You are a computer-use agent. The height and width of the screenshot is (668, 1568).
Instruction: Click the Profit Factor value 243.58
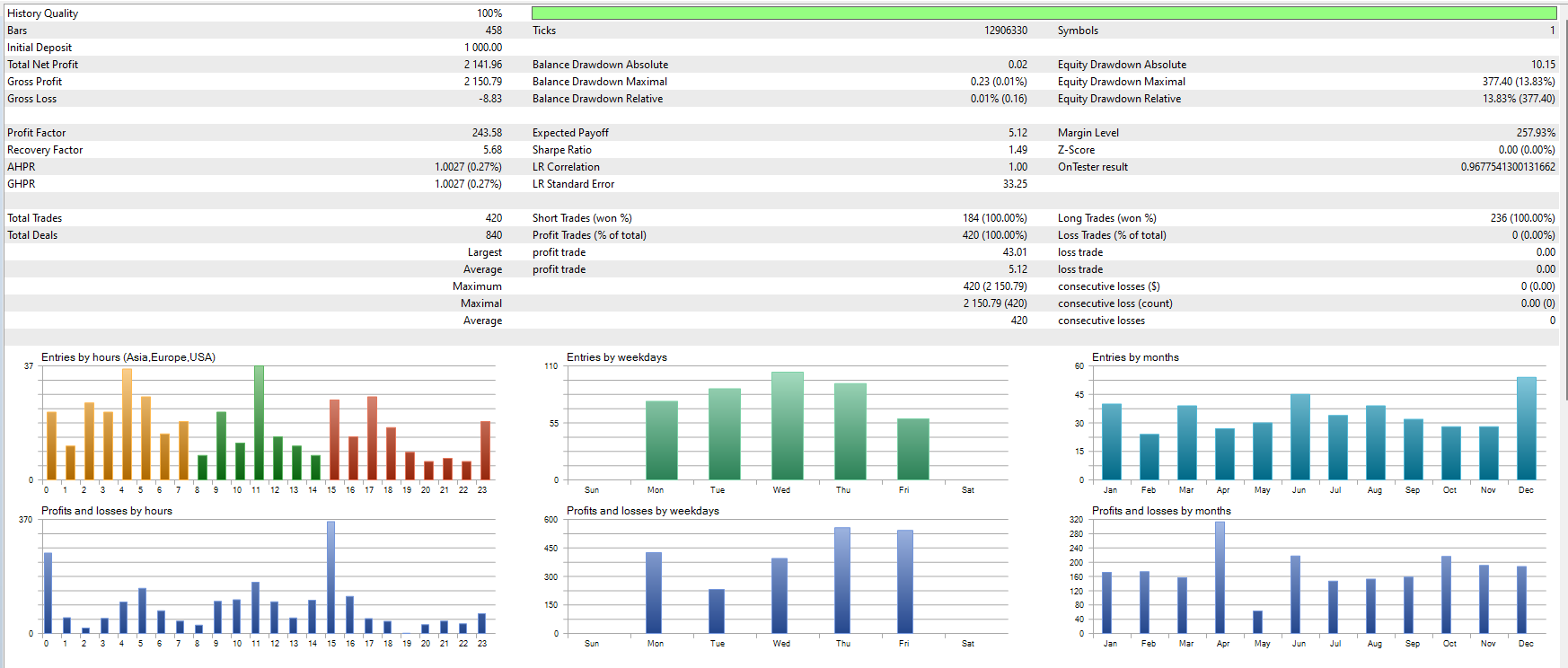(487, 133)
